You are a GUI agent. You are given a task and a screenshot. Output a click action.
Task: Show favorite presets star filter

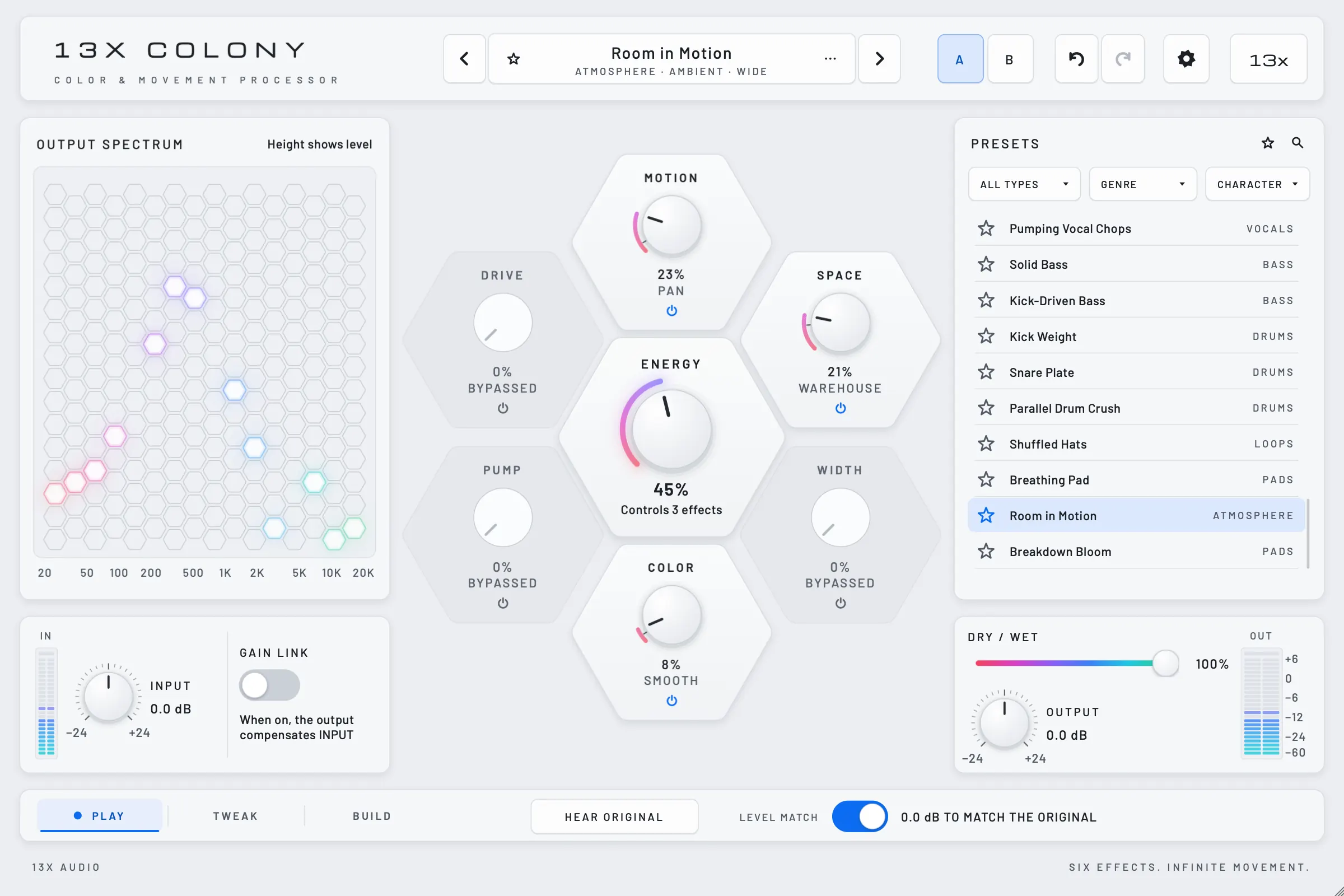[1267, 143]
